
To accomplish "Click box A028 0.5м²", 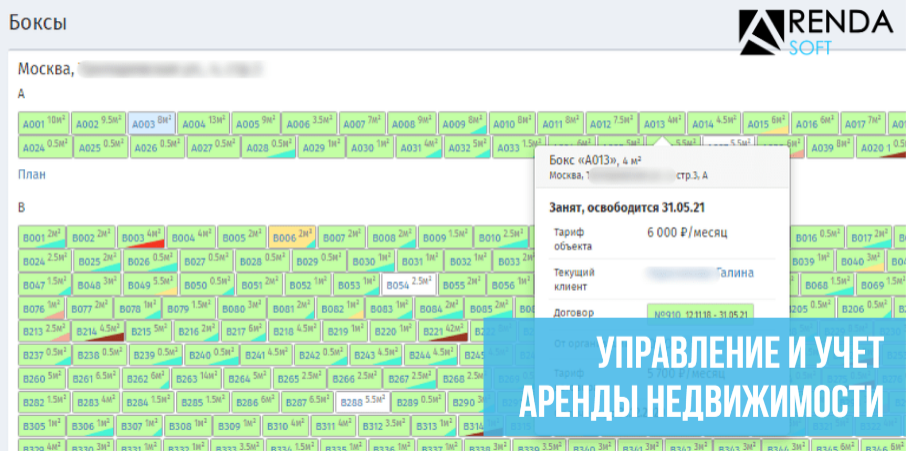I will (268, 147).
